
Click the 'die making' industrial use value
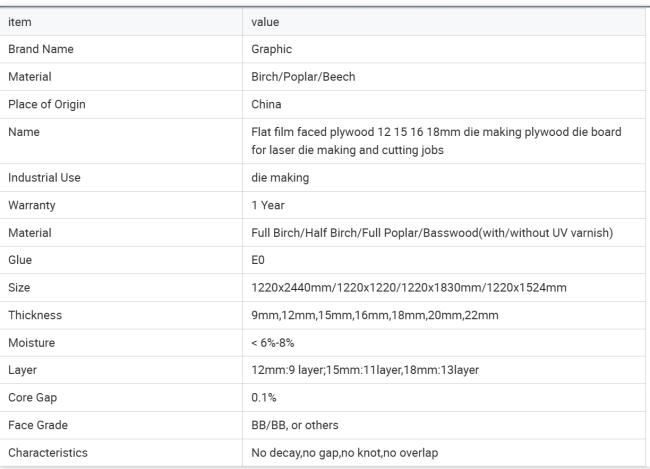tap(280, 177)
